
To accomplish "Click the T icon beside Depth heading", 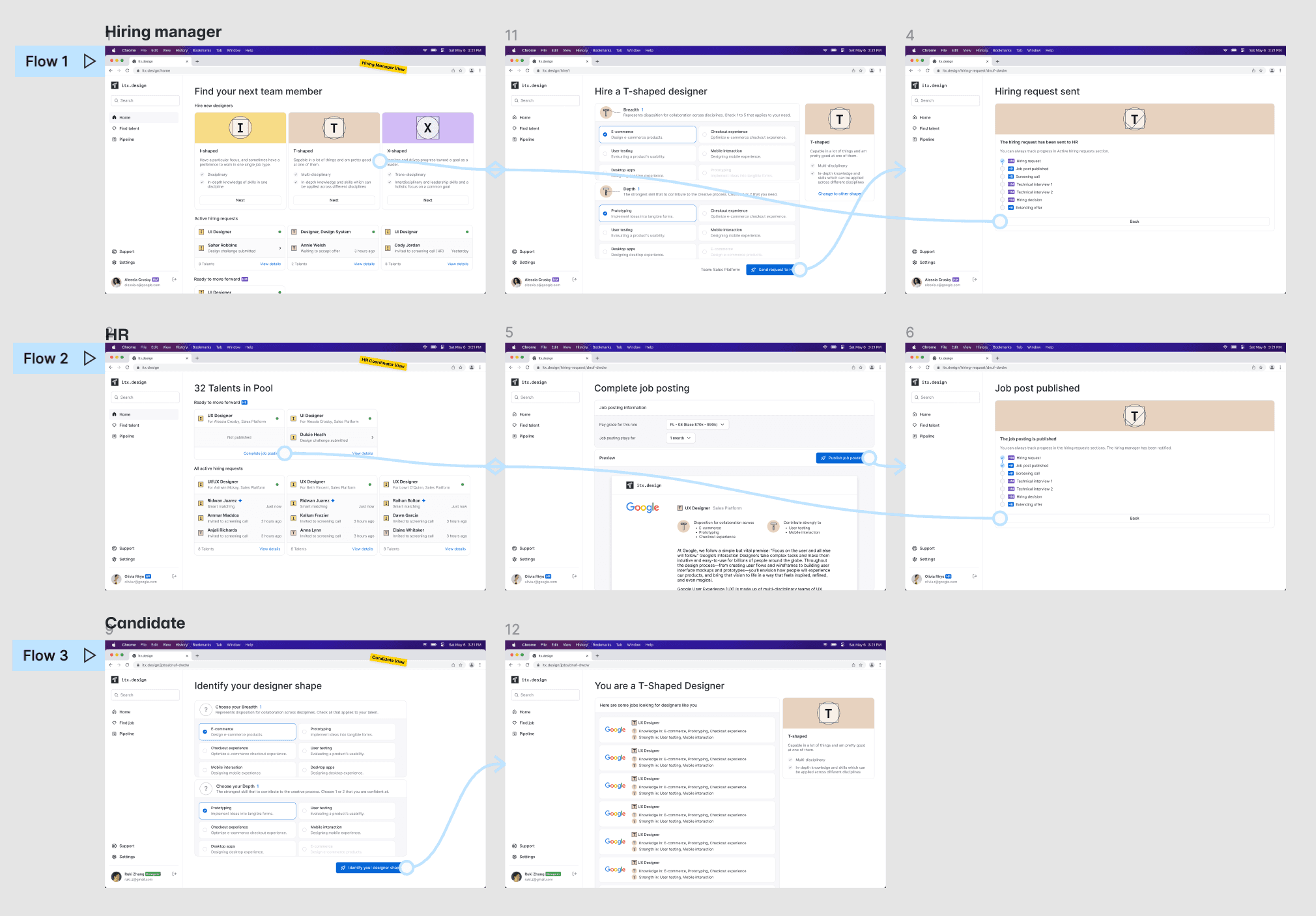I will tap(607, 191).
